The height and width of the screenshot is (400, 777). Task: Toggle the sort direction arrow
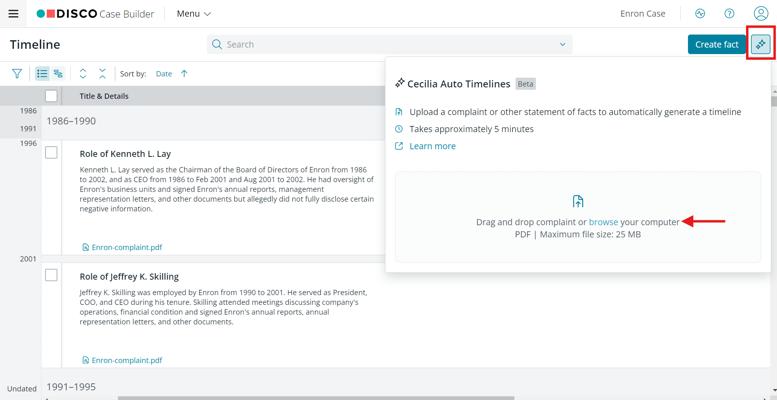(x=184, y=74)
